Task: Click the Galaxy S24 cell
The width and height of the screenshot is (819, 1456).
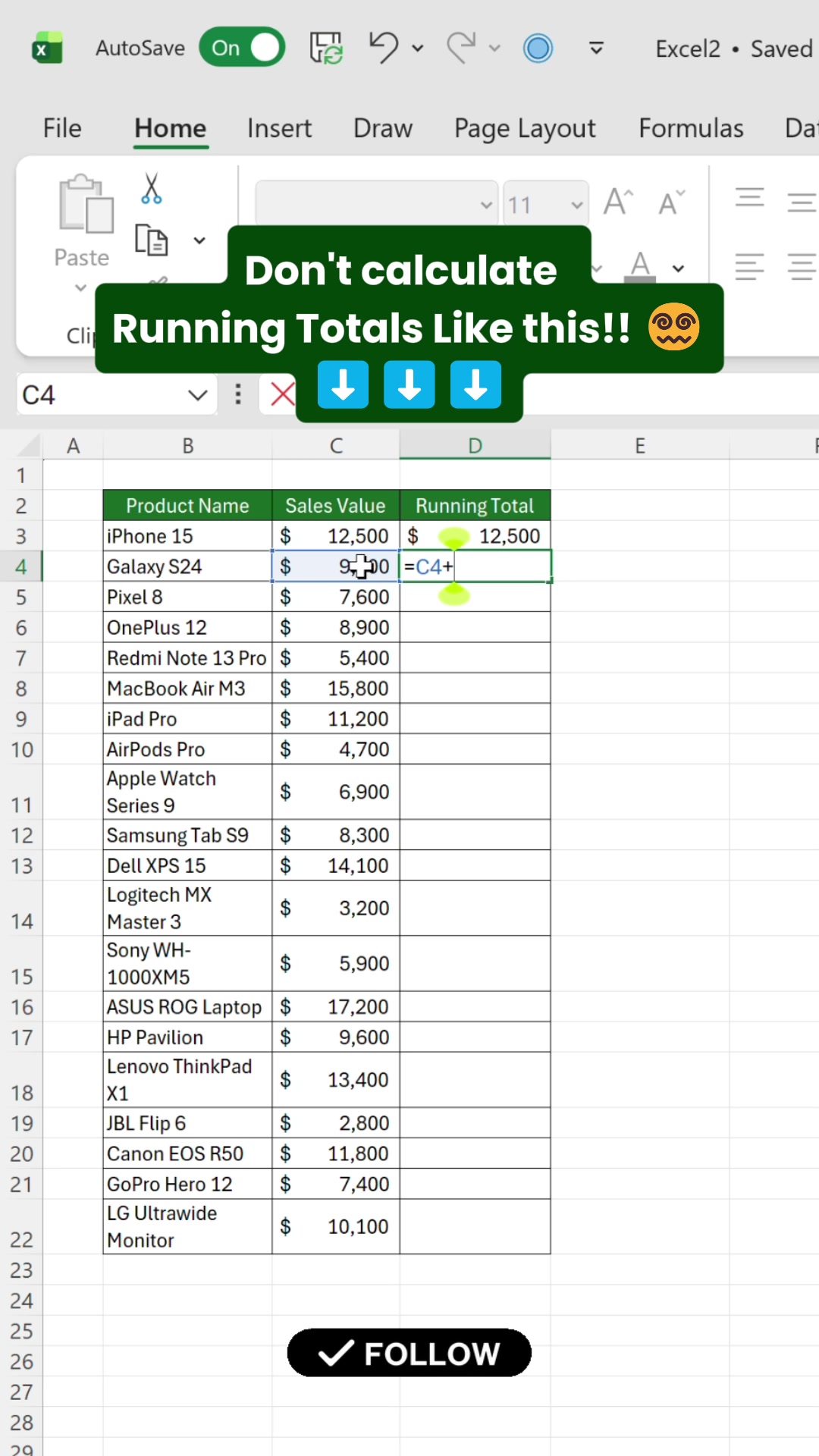Action: tap(187, 566)
